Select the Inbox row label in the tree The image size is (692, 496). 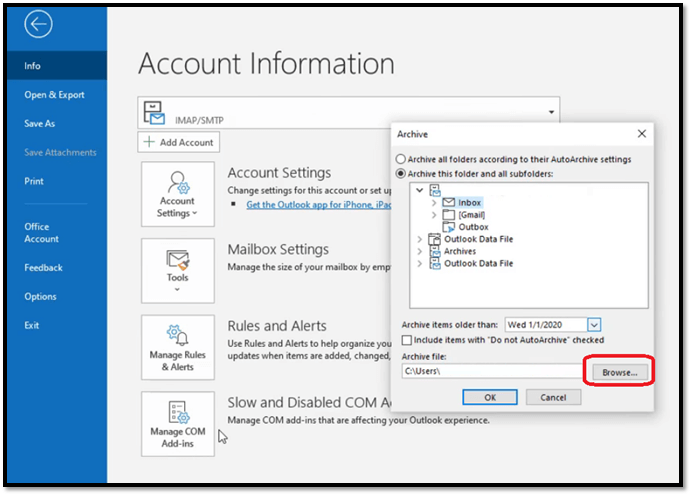pyautogui.click(x=469, y=203)
